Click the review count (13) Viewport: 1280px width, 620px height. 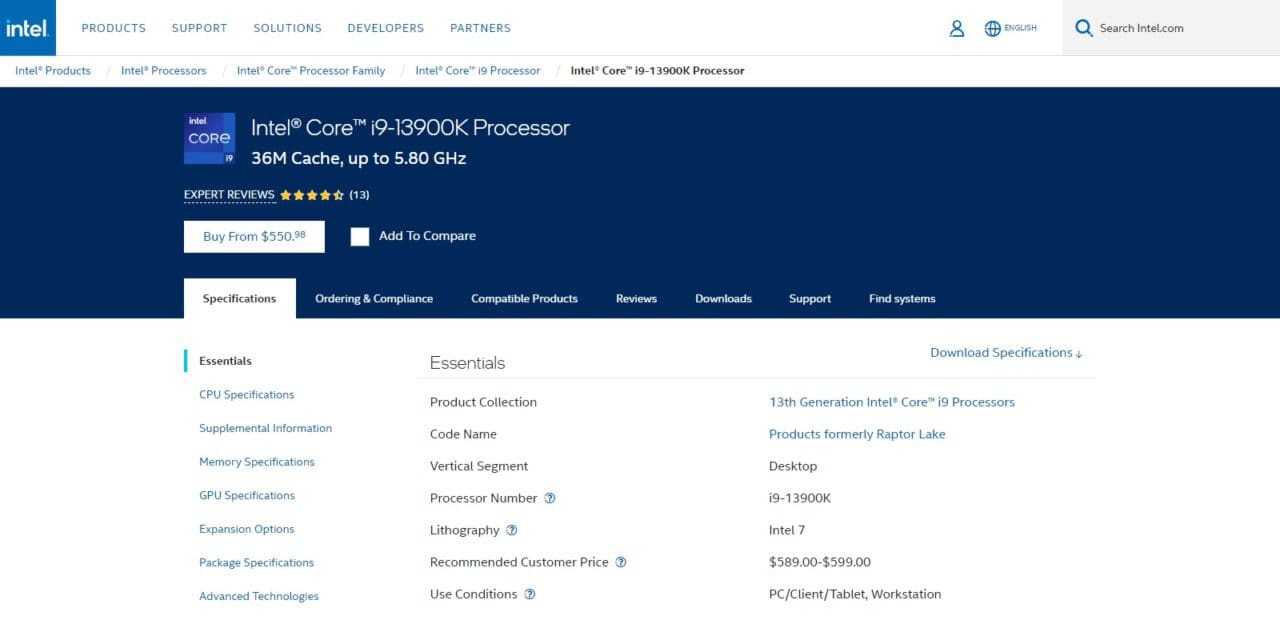(x=359, y=195)
